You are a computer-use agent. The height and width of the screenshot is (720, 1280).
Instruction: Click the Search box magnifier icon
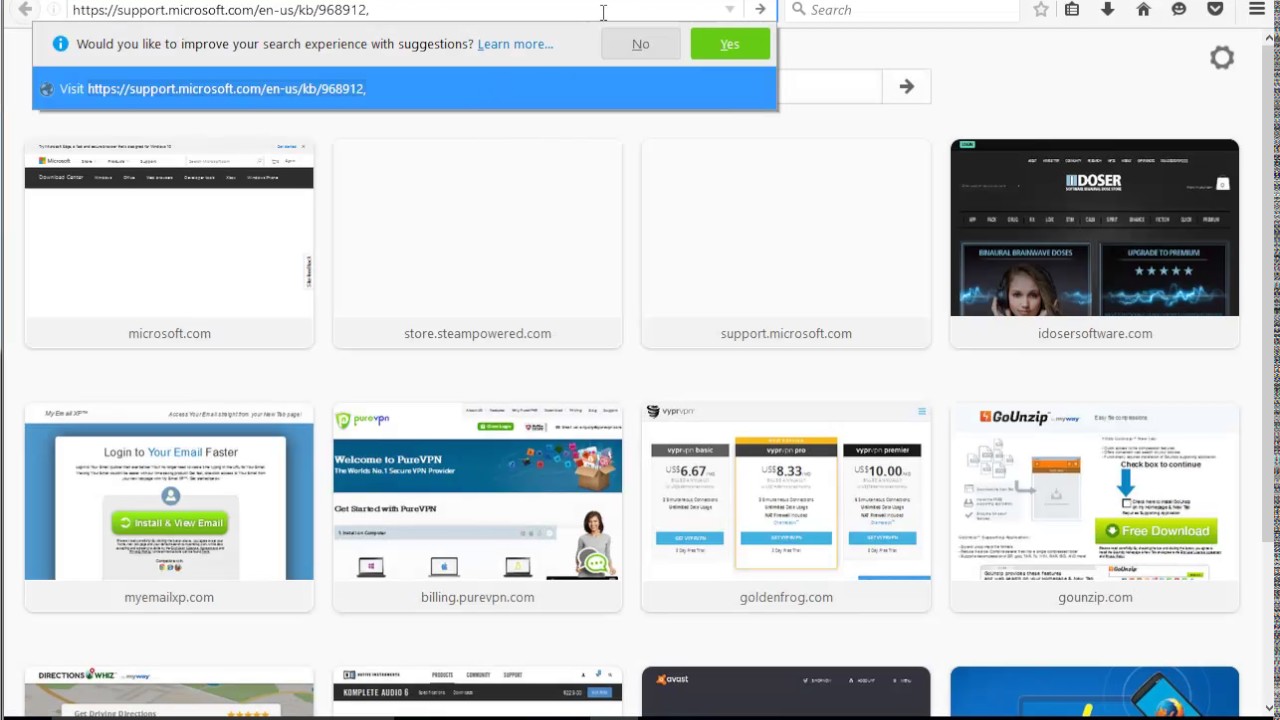[x=798, y=9]
